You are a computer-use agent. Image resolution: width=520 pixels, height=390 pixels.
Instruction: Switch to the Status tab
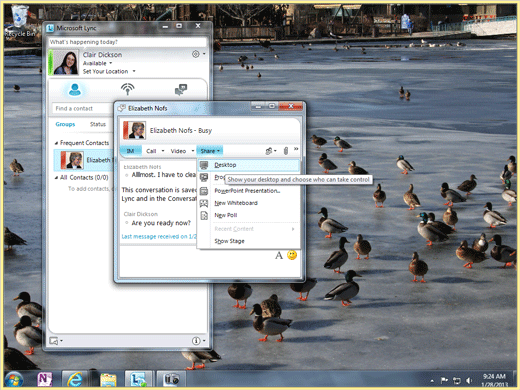98,124
